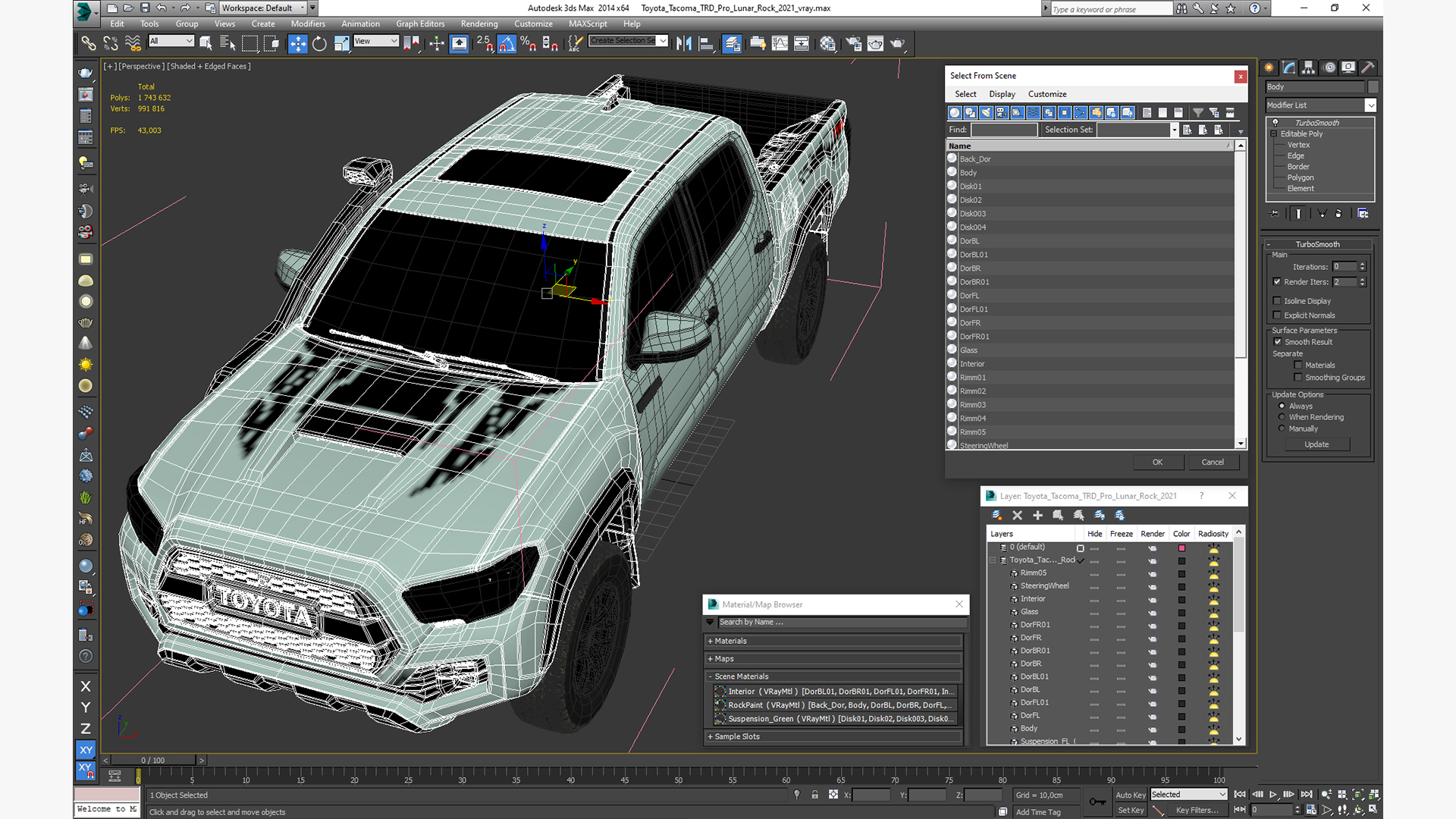Collapse the Editable Poly stack entry
Screen dimensions: 1456x819
[x=1274, y=133]
